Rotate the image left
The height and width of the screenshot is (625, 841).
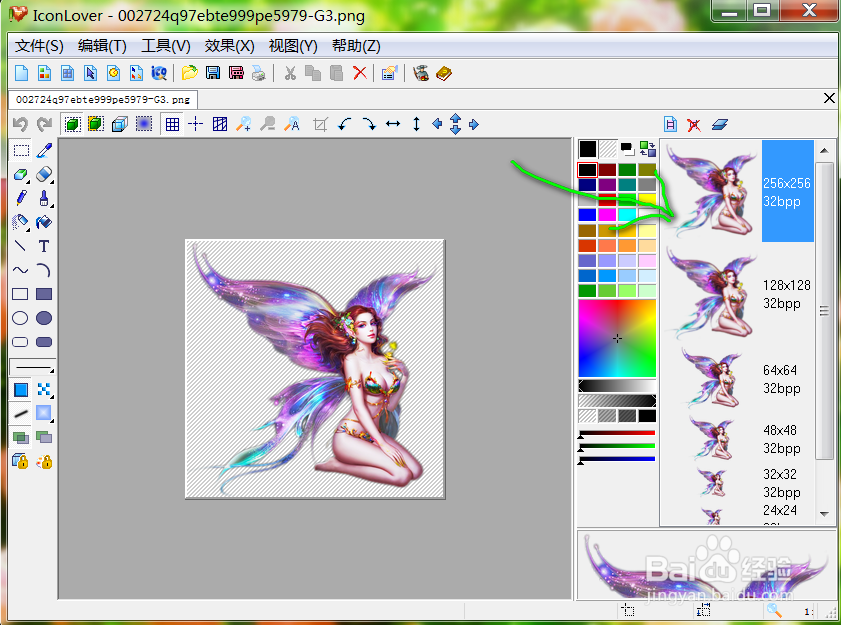[x=345, y=124]
